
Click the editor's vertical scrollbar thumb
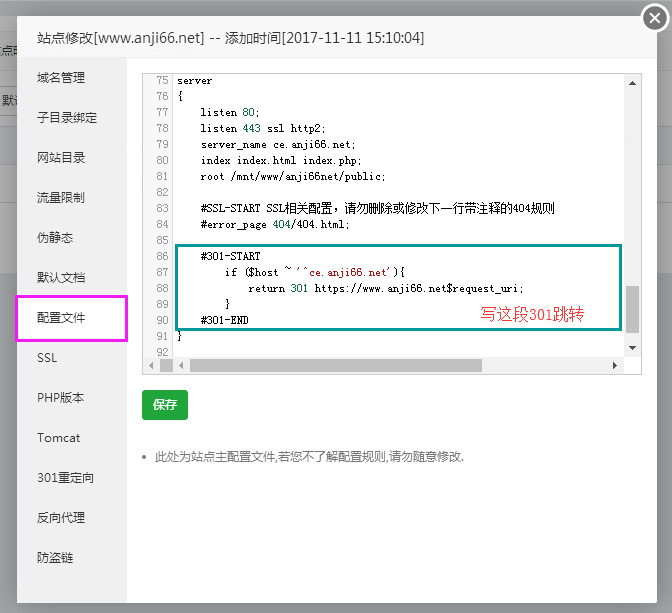tap(632, 308)
